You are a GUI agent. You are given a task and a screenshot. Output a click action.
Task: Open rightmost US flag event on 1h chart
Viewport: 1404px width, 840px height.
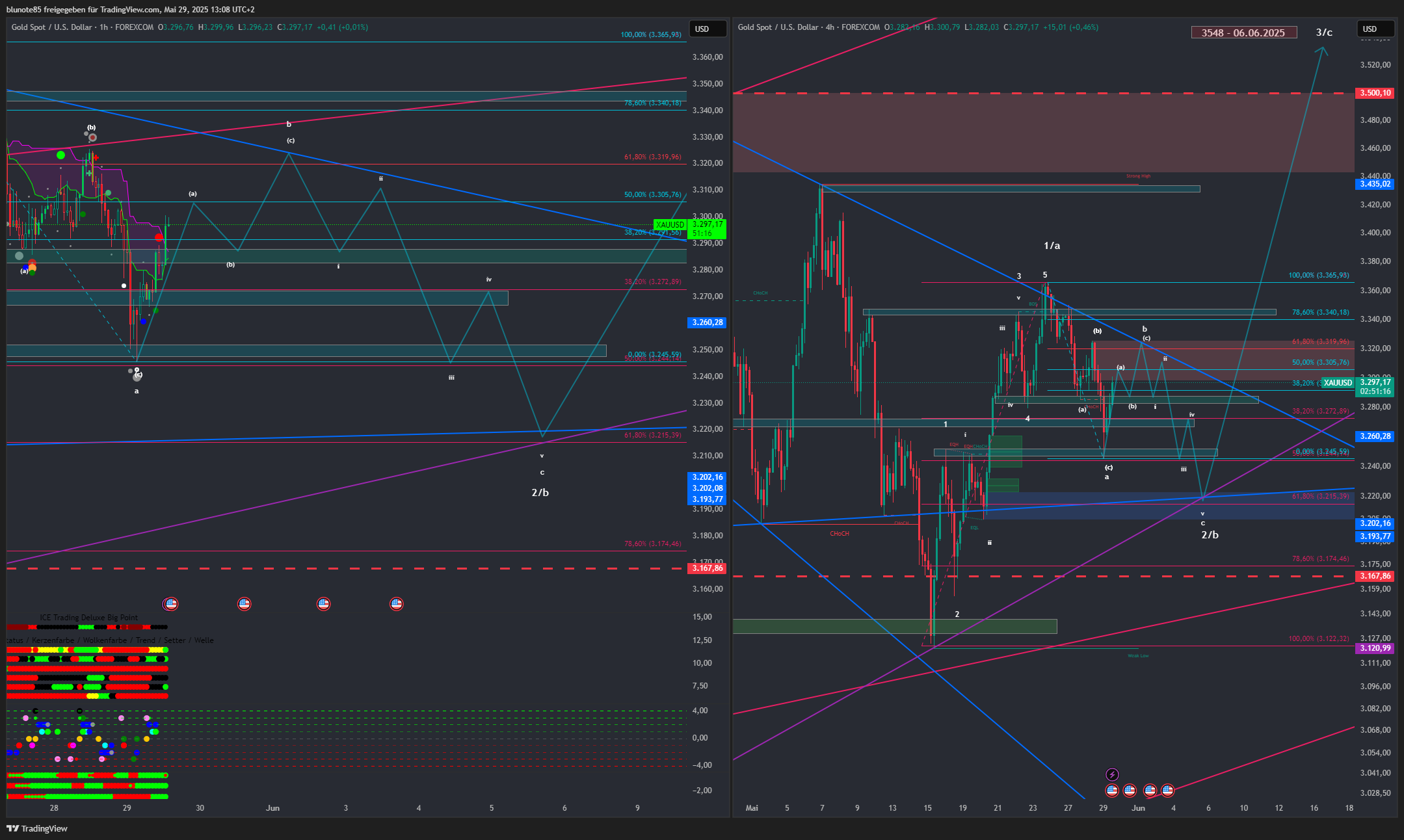point(396,604)
